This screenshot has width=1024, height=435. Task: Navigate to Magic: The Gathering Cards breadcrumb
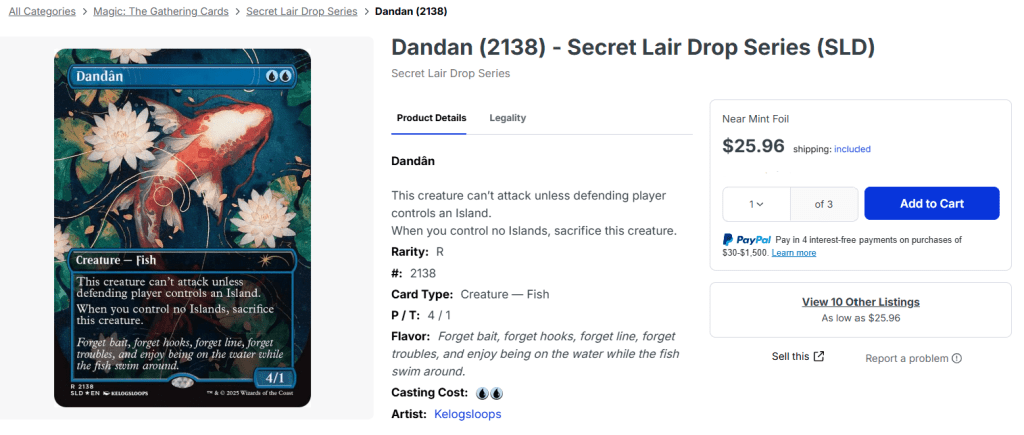point(161,12)
